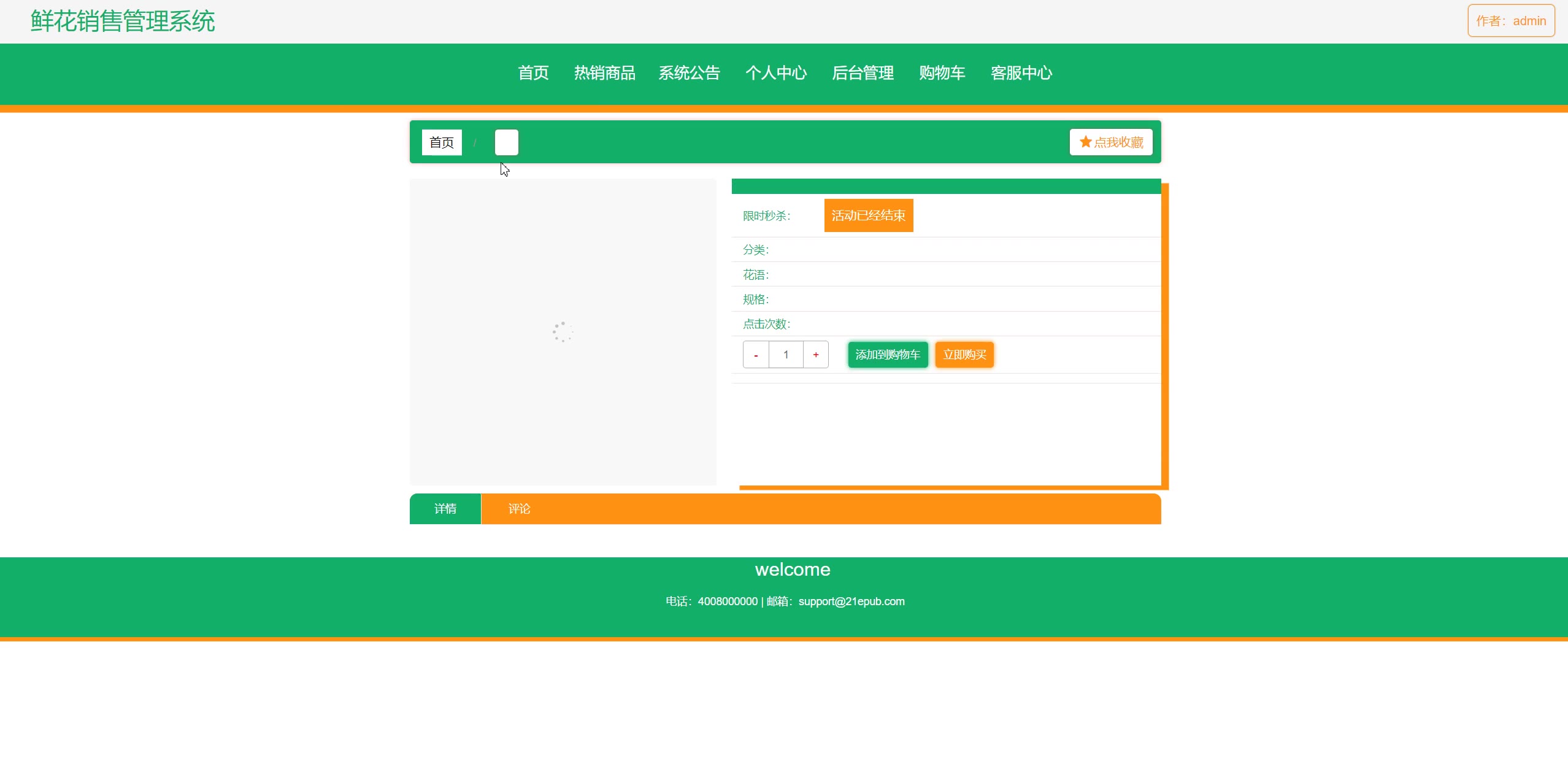Add product via 添加到购物车 button
The image size is (1568, 766).
pos(887,355)
